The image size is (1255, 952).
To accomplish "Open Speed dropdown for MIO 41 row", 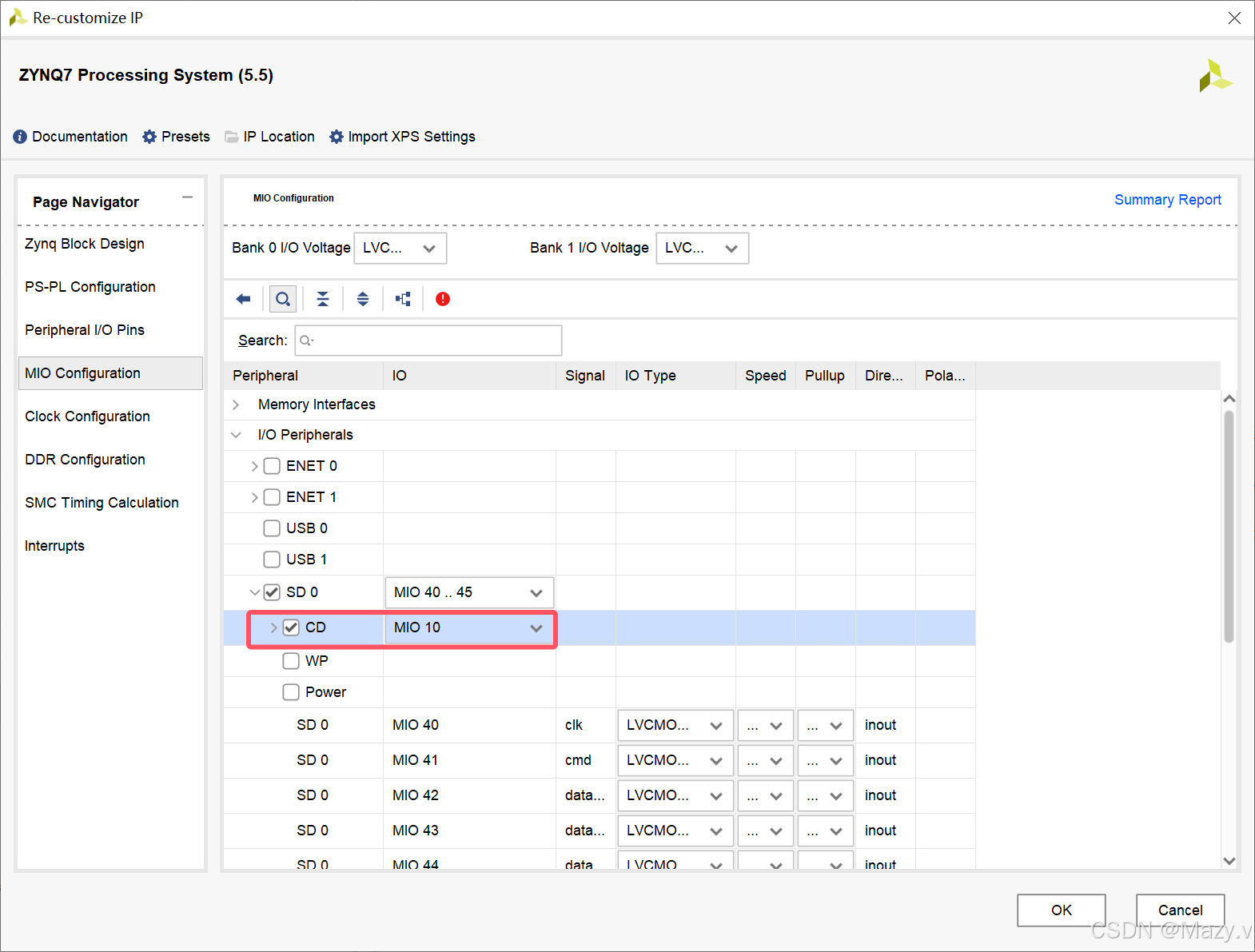I will 766,761.
